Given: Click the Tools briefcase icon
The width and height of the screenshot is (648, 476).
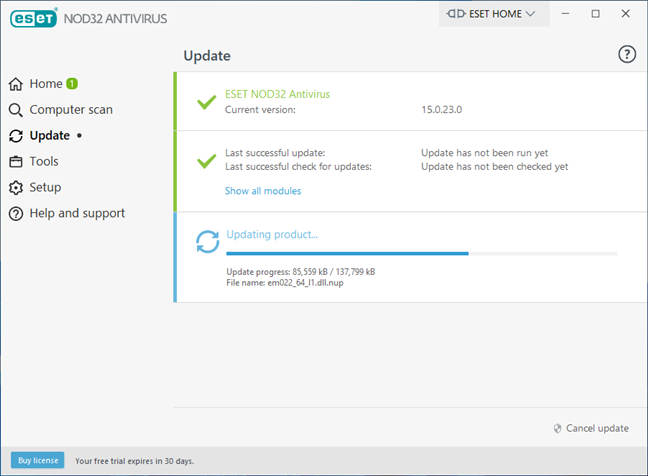Looking at the screenshot, I should pyautogui.click(x=16, y=162).
